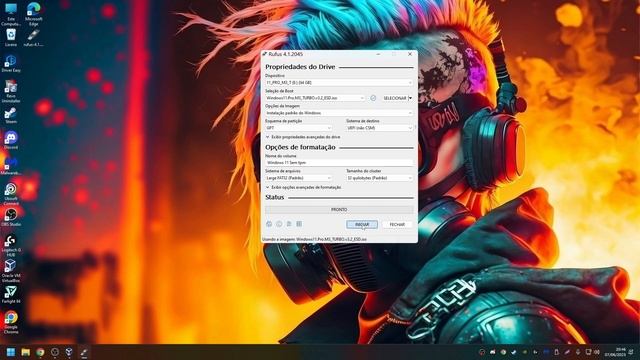640x360 pixels.
Task: Click the PRONTO status progress bar
Action: click(339, 209)
